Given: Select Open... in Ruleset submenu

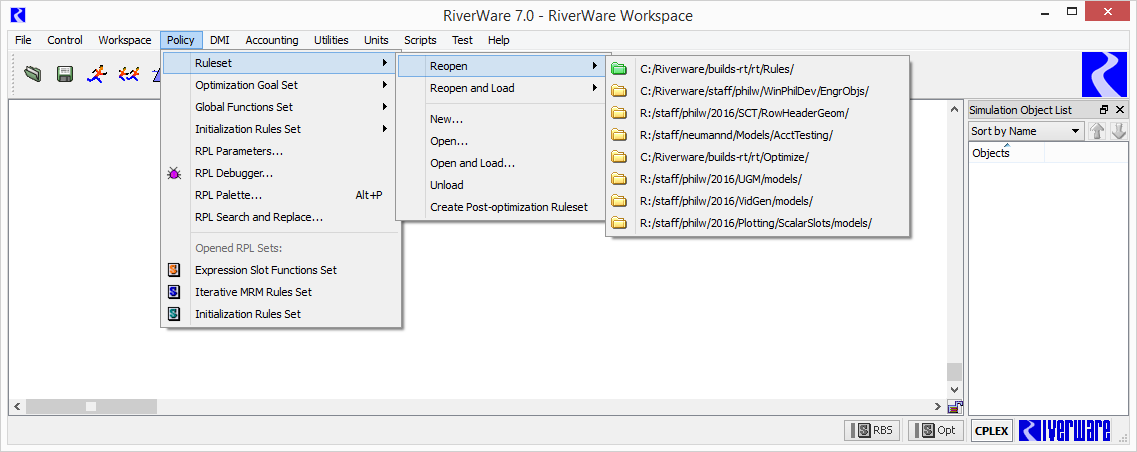Looking at the screenshot, I should pos(501,141).
